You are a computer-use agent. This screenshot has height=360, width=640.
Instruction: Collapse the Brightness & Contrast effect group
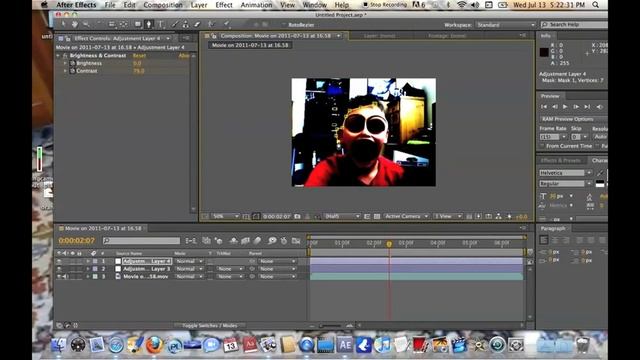point(58,56)
